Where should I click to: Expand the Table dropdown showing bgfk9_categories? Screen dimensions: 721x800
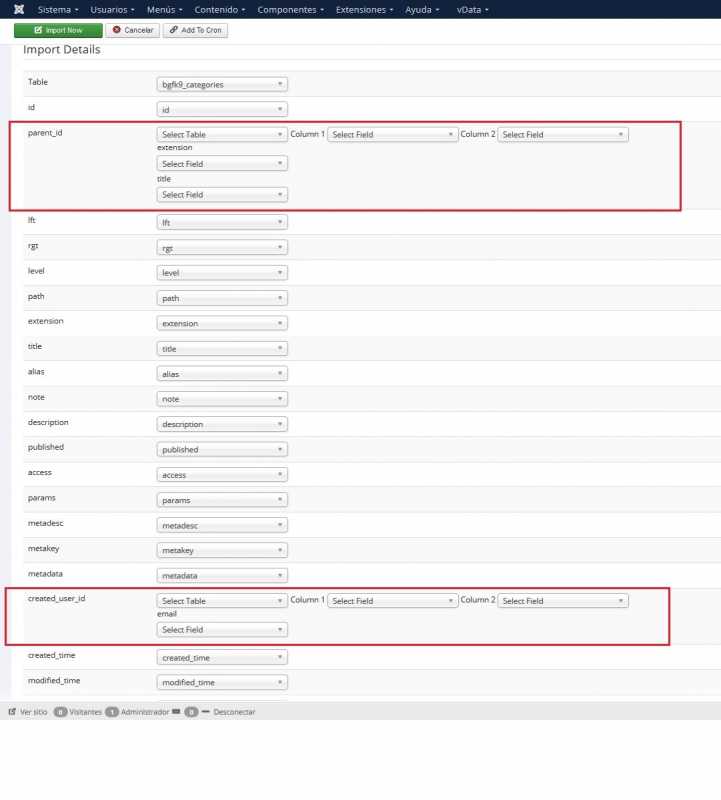click(x=222, y=85)
